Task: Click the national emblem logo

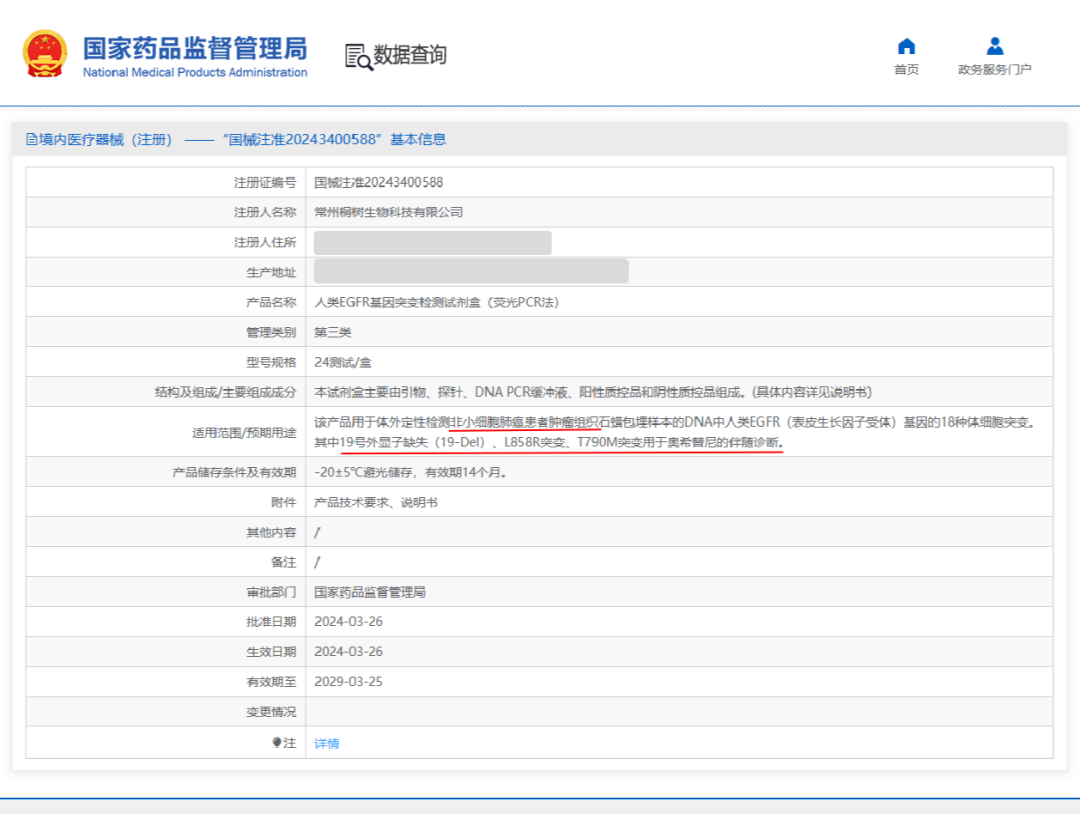Action: (45, 55)
